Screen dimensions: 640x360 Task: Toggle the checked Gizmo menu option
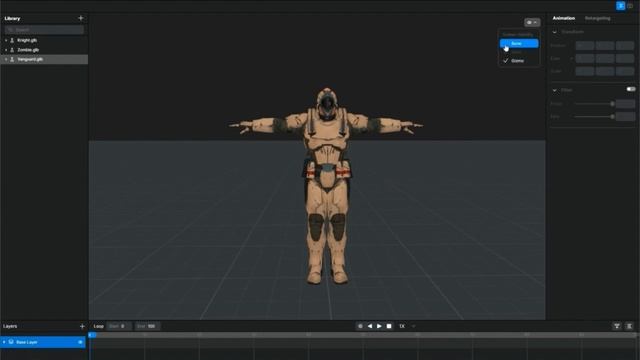pos(519,61)
